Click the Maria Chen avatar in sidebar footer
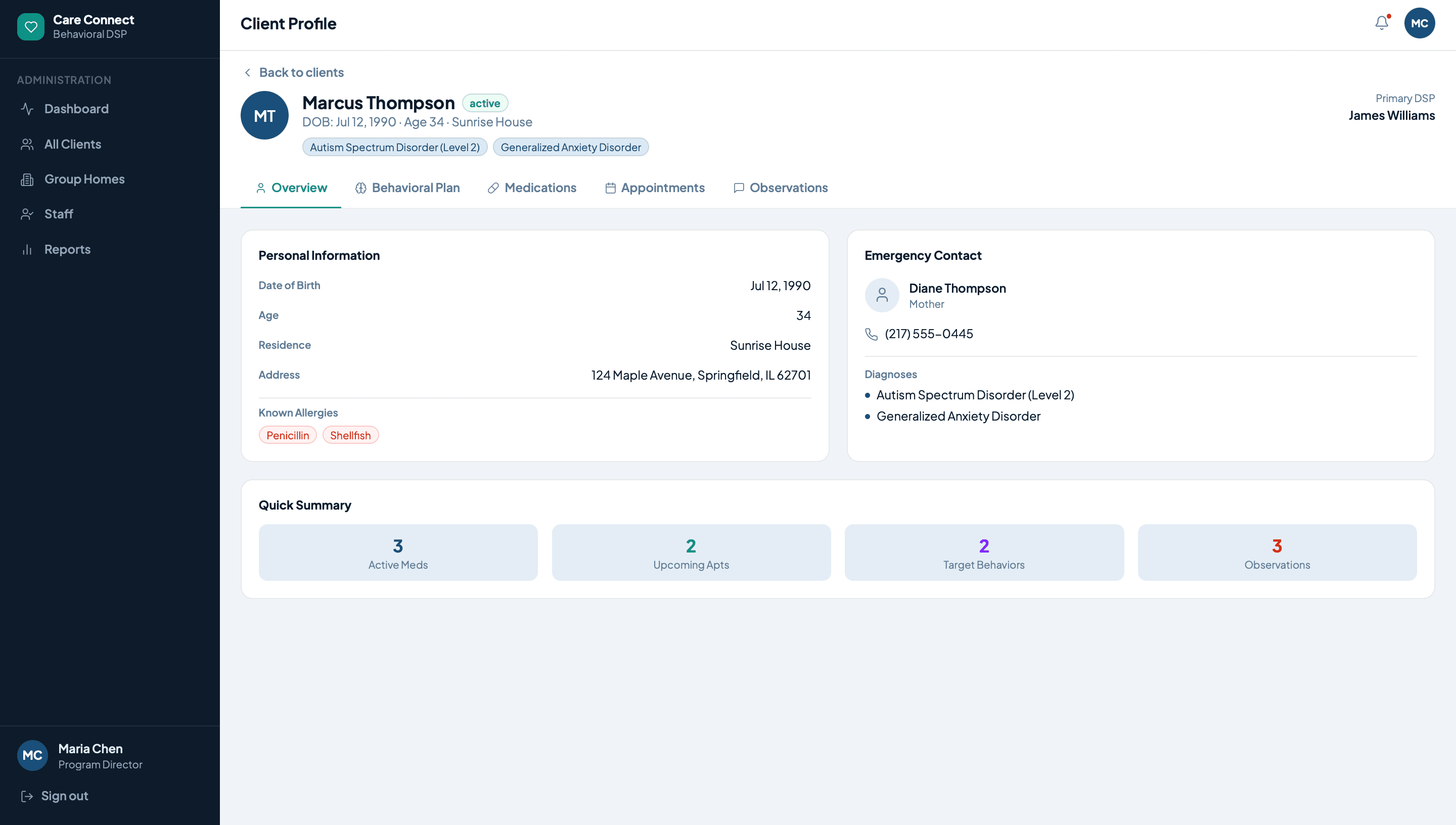 [32, 755]
